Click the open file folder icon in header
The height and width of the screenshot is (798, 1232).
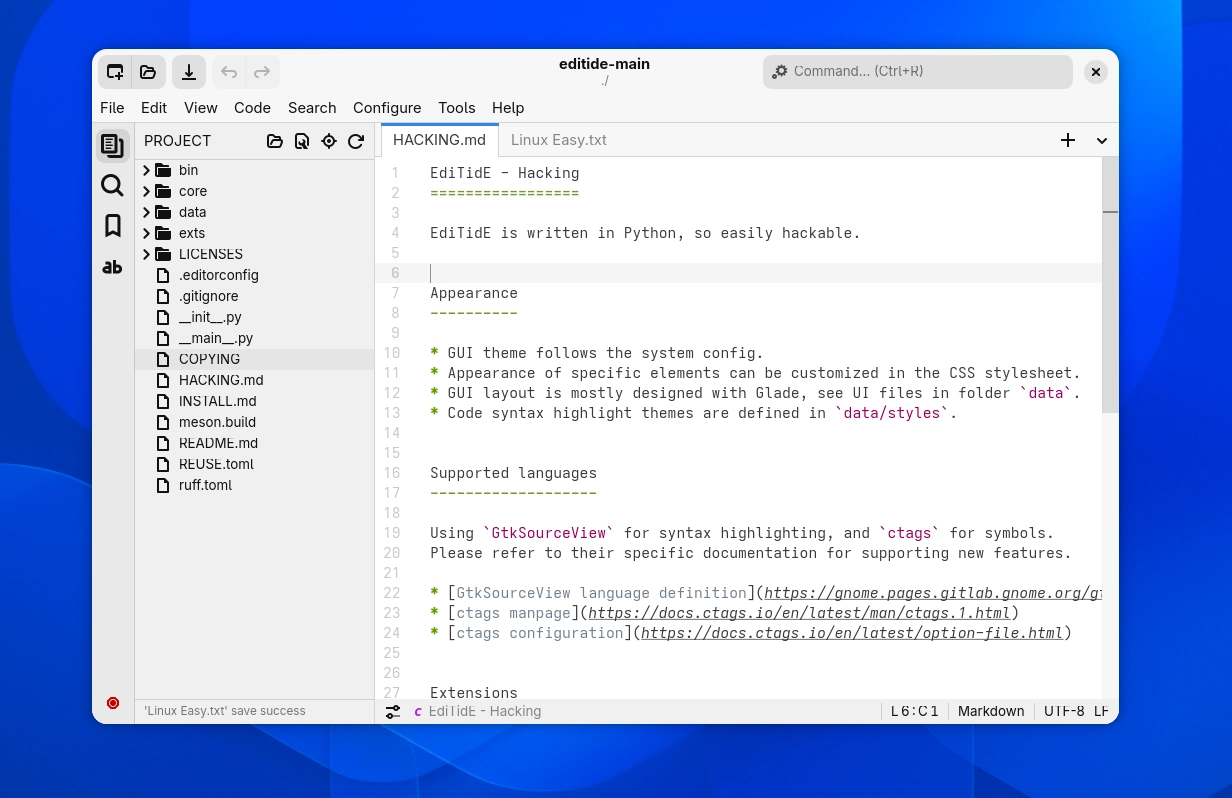tap(148, 72)
